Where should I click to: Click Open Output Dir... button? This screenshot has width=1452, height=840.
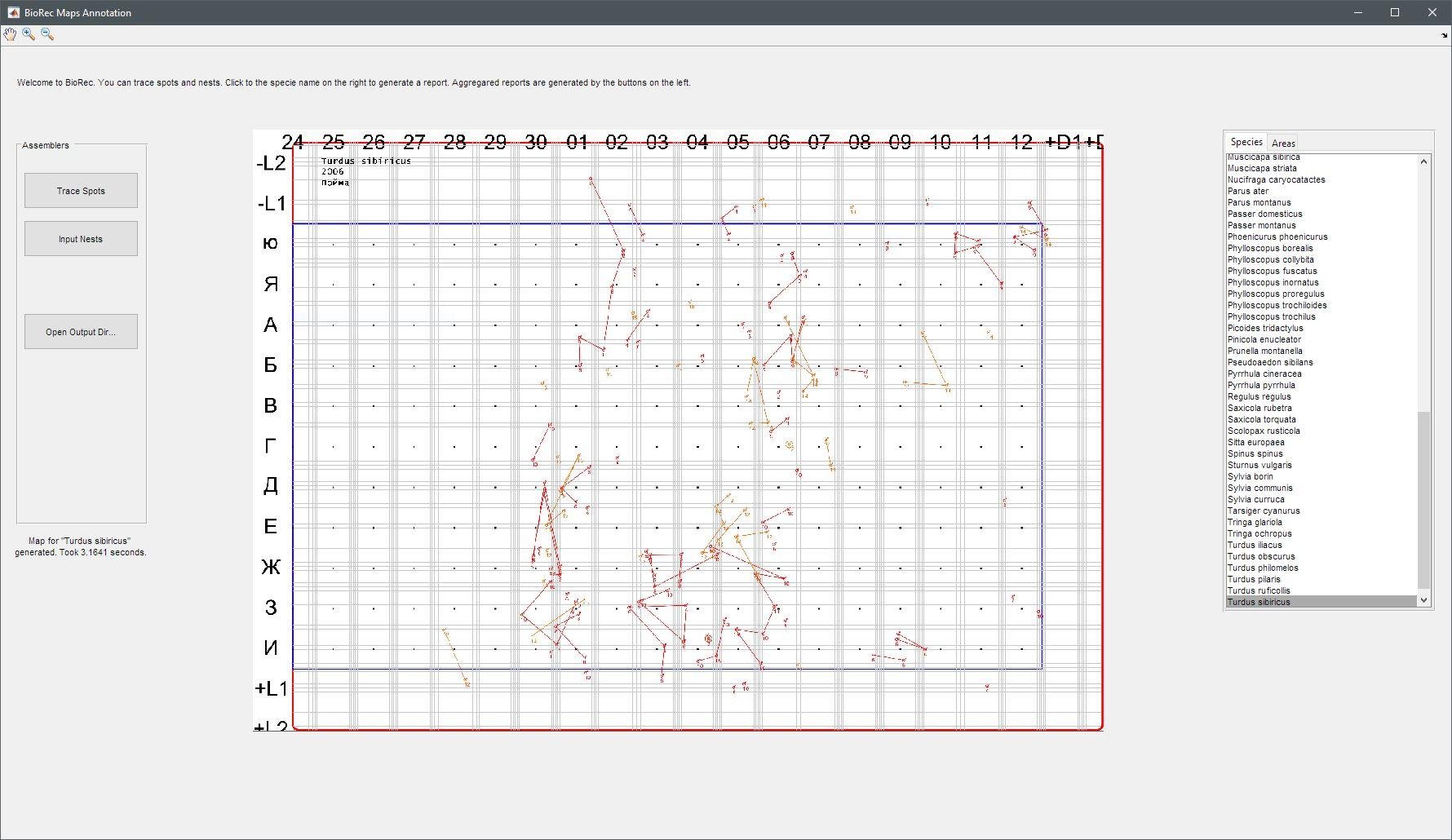(x=81, y=332)
